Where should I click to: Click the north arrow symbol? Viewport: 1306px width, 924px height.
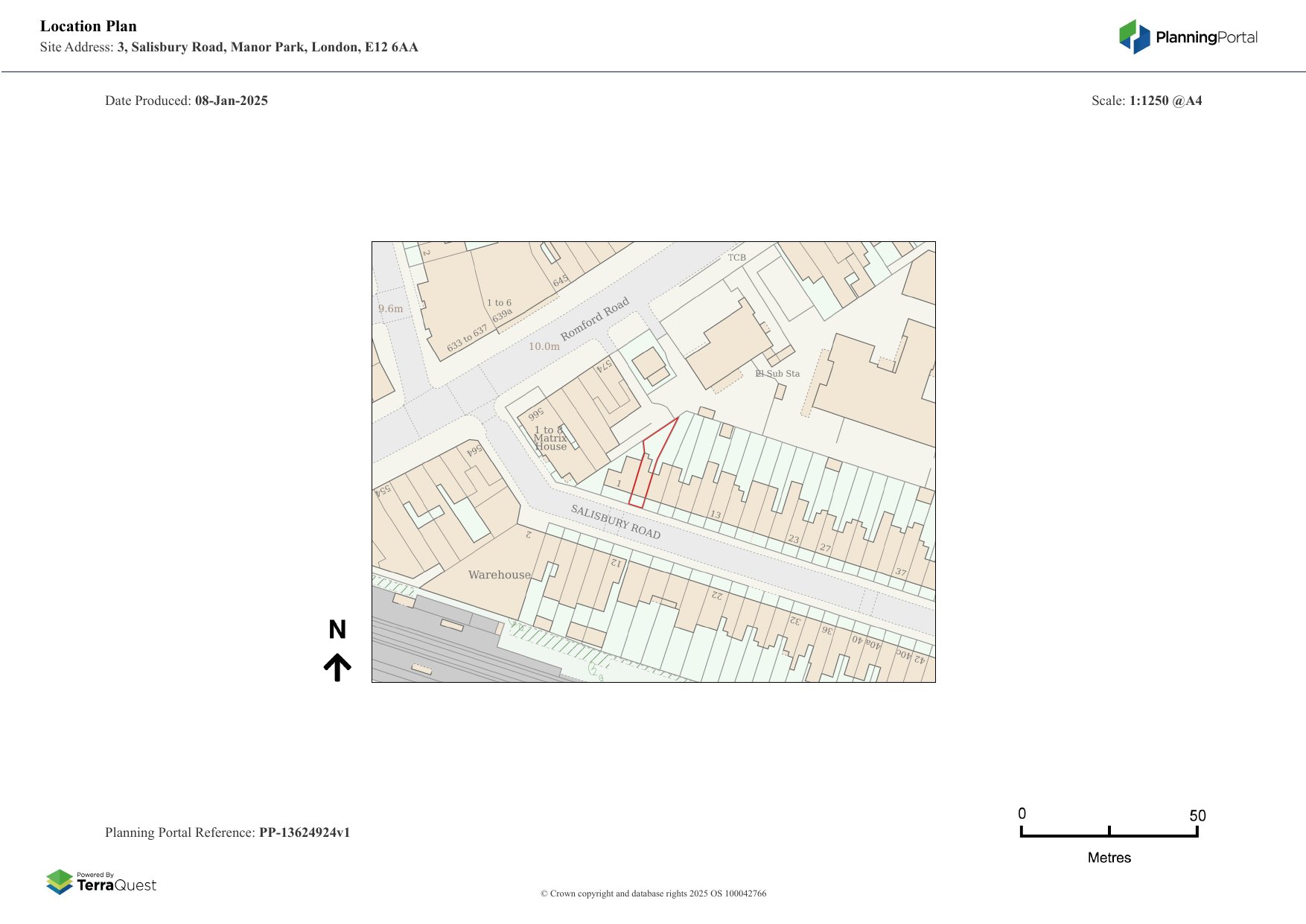337,667
